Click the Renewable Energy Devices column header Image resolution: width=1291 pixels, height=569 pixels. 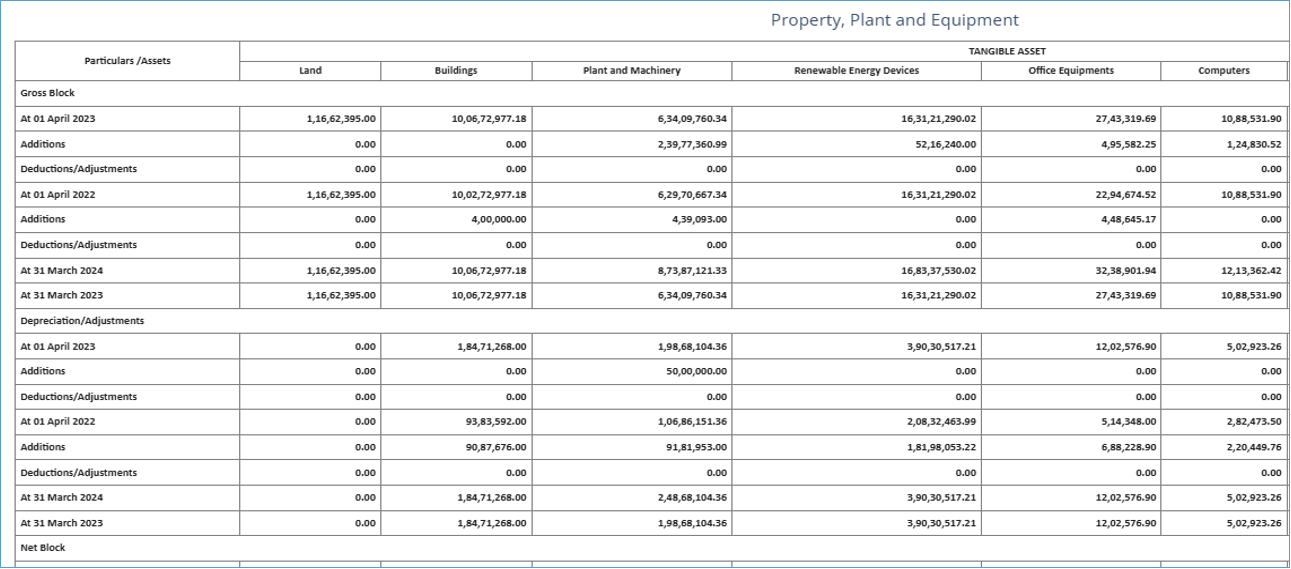(x=856, y=71)
